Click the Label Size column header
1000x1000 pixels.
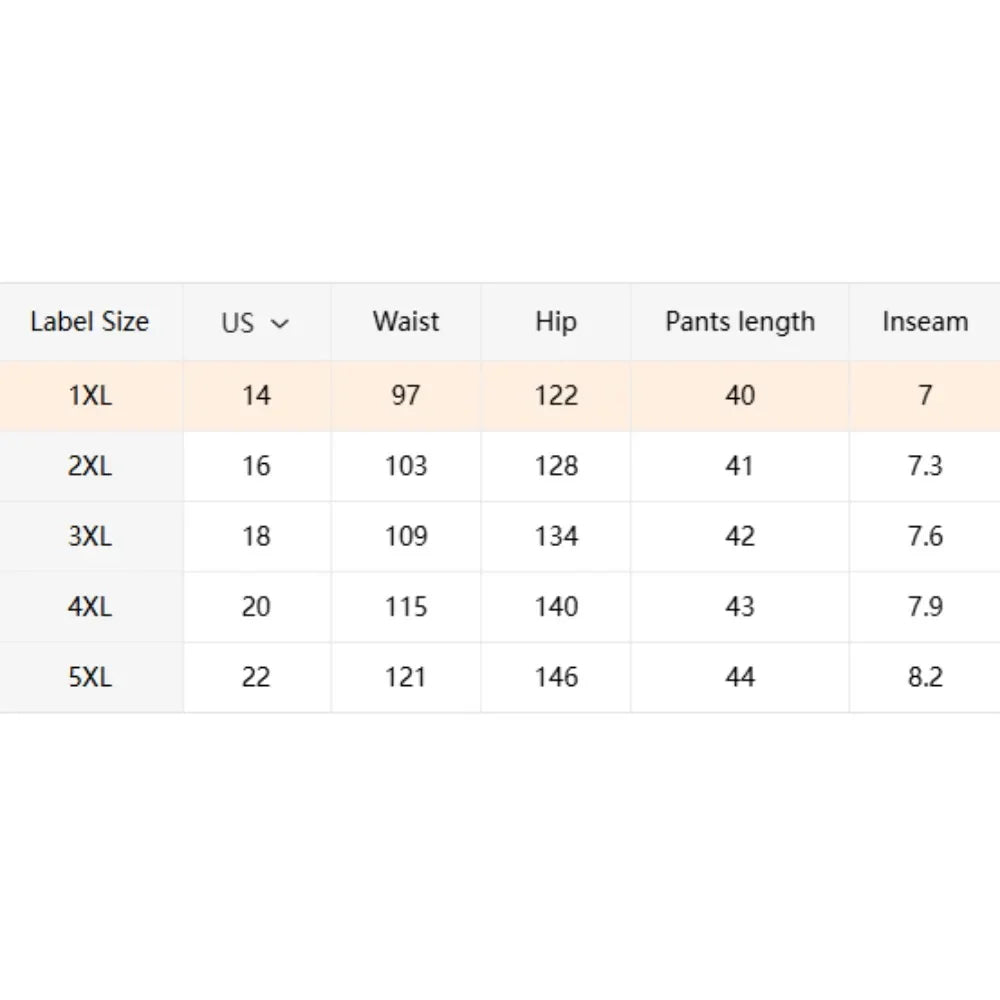tap(89, 322)
